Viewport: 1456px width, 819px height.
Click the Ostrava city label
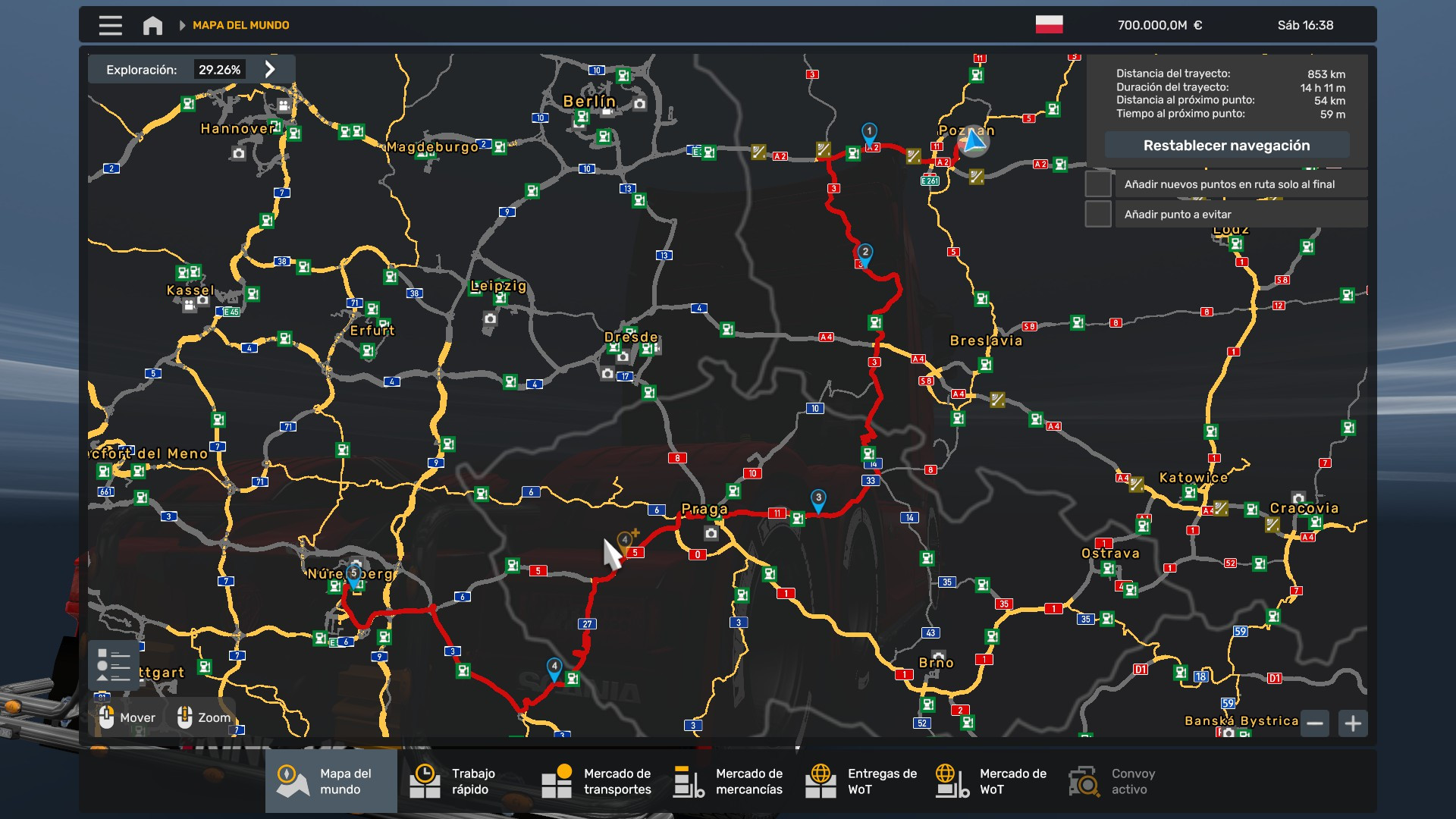1110,553
